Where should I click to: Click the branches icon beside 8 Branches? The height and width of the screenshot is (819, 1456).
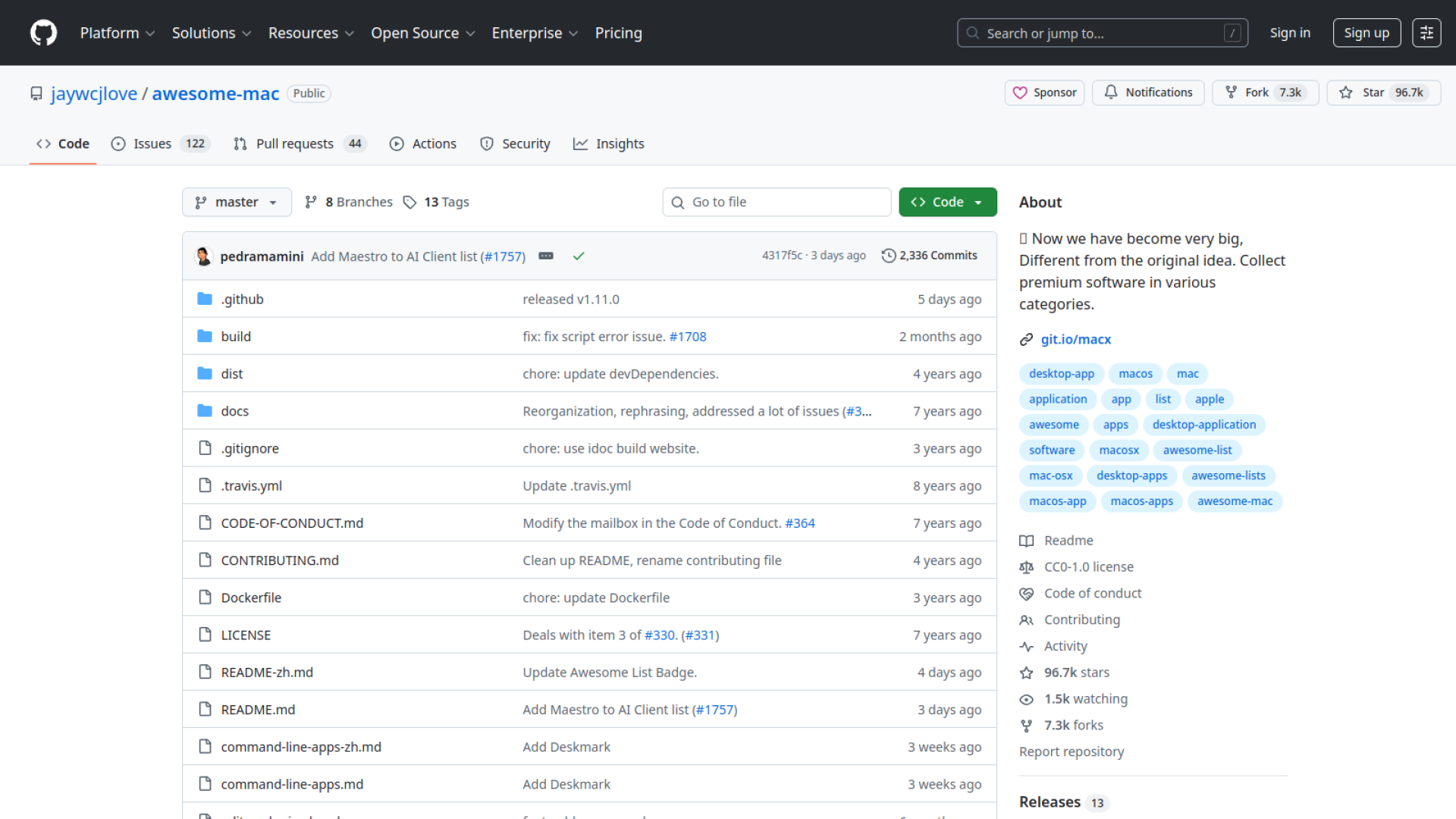[311, 202]
